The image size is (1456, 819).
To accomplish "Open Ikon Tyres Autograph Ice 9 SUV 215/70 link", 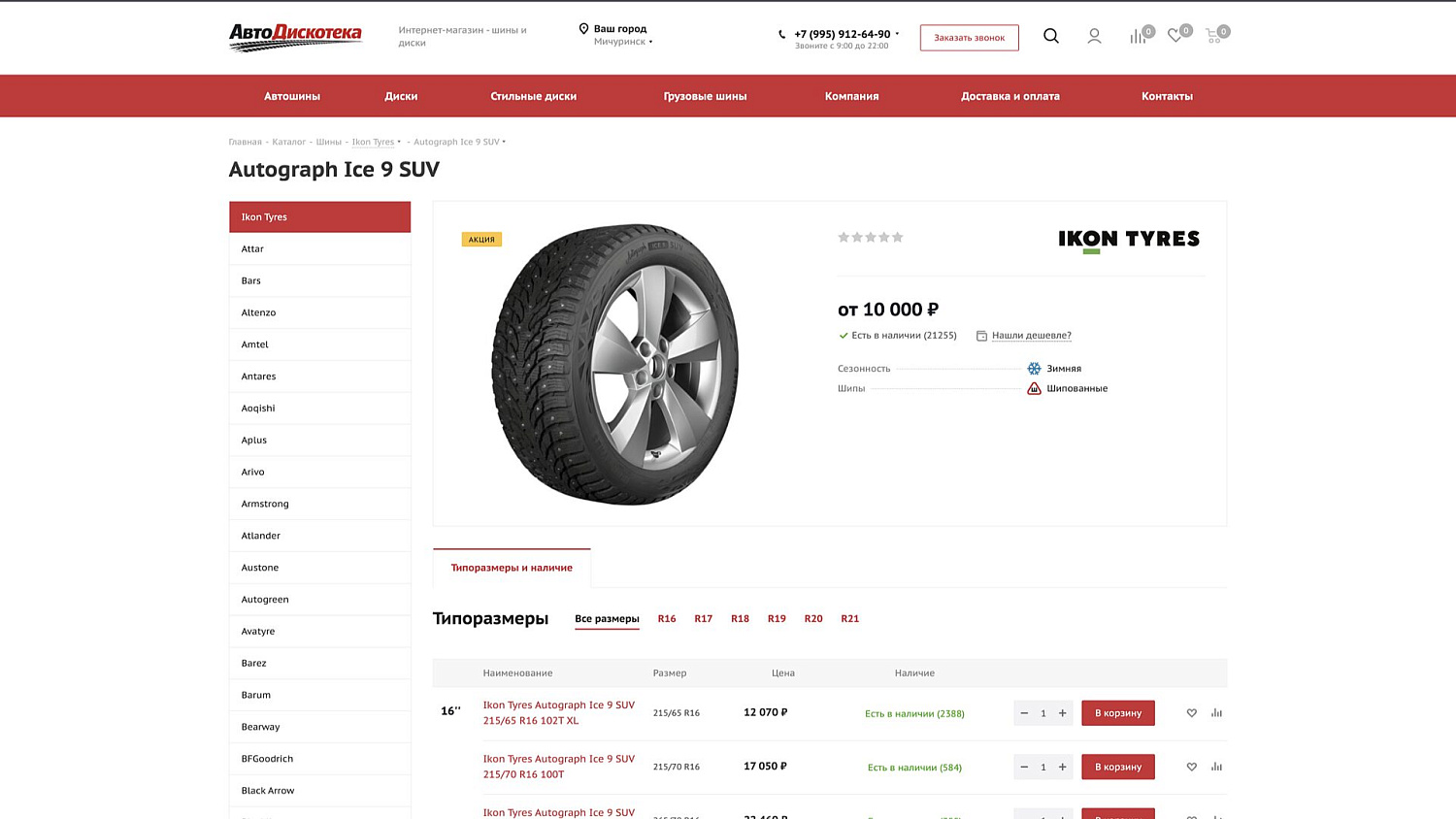I will [559, 767].
